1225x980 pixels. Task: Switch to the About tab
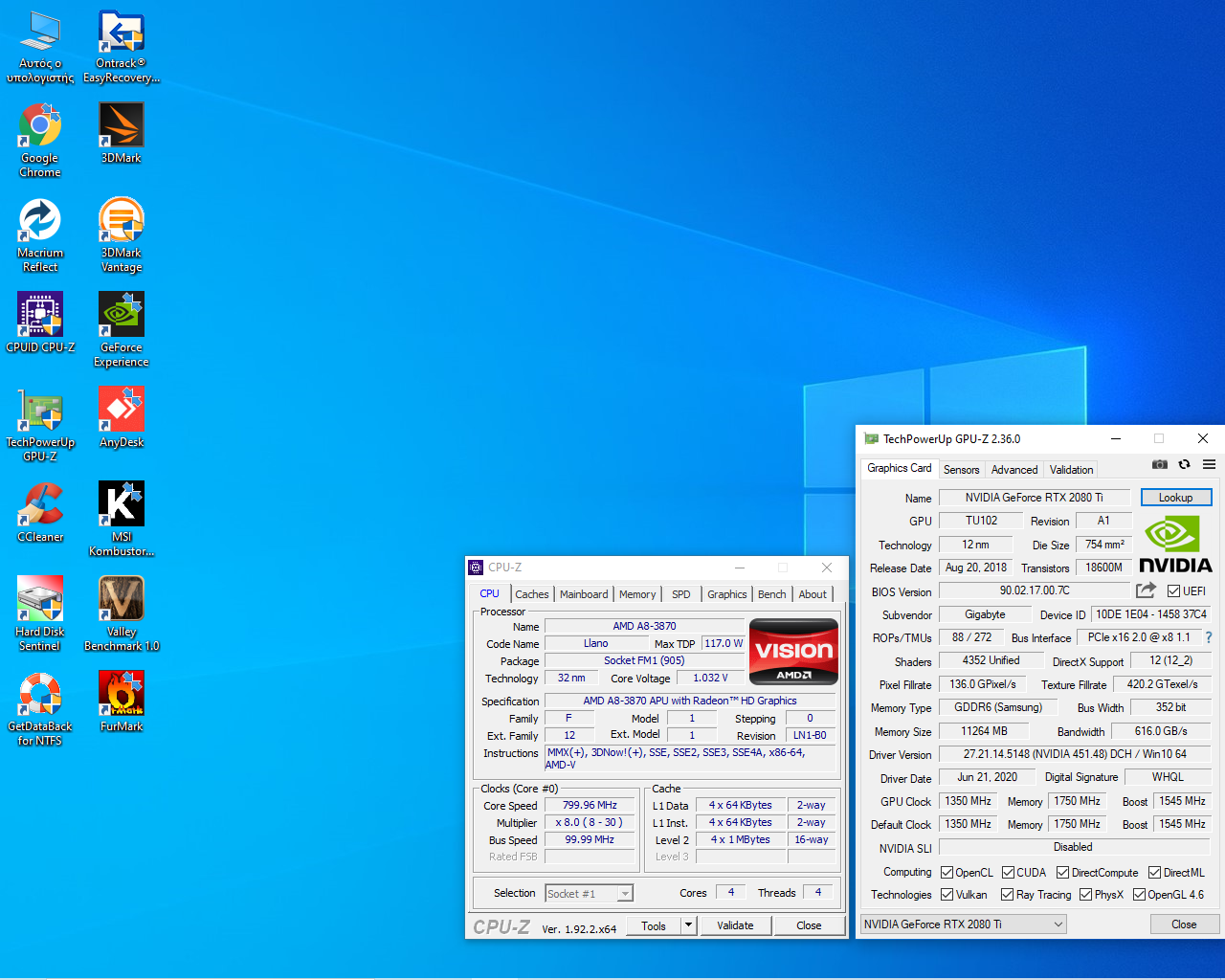[813, 594]
